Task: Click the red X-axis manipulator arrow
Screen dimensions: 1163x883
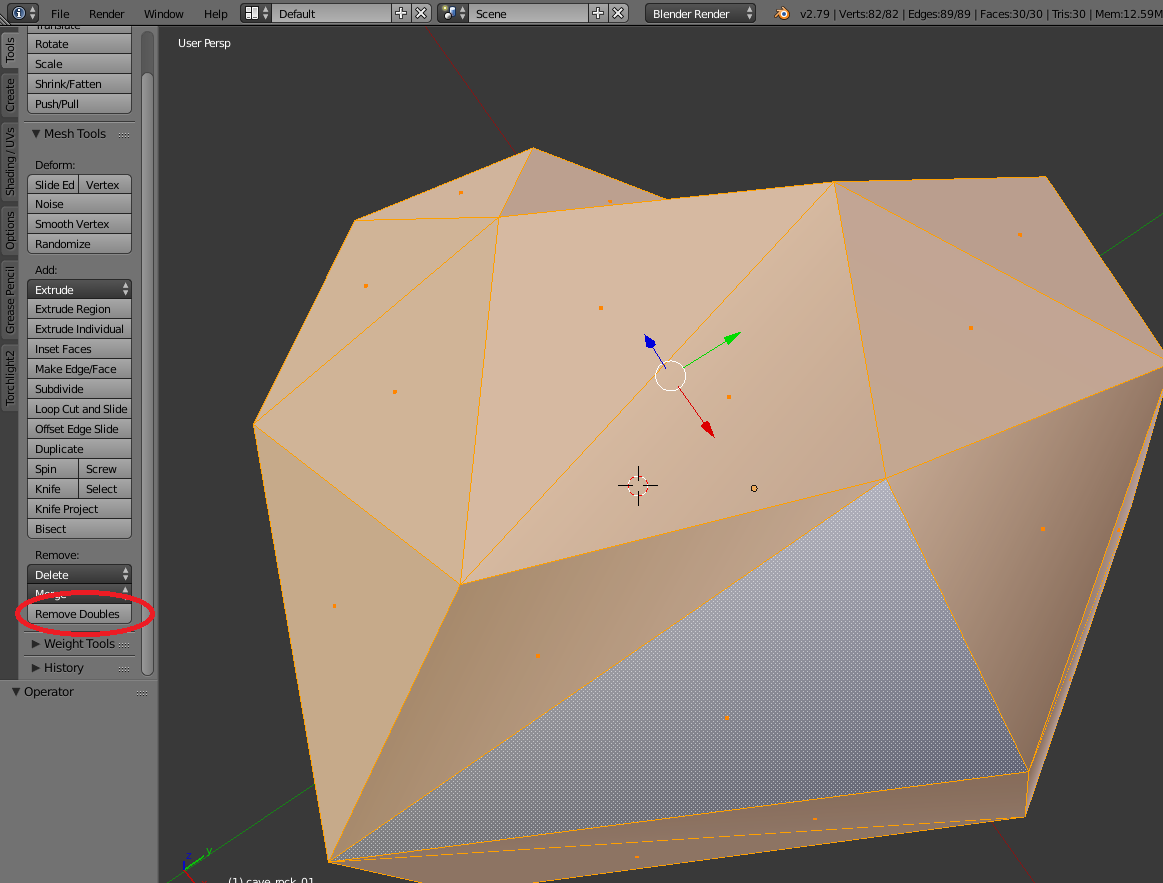Action: (706, 428)
